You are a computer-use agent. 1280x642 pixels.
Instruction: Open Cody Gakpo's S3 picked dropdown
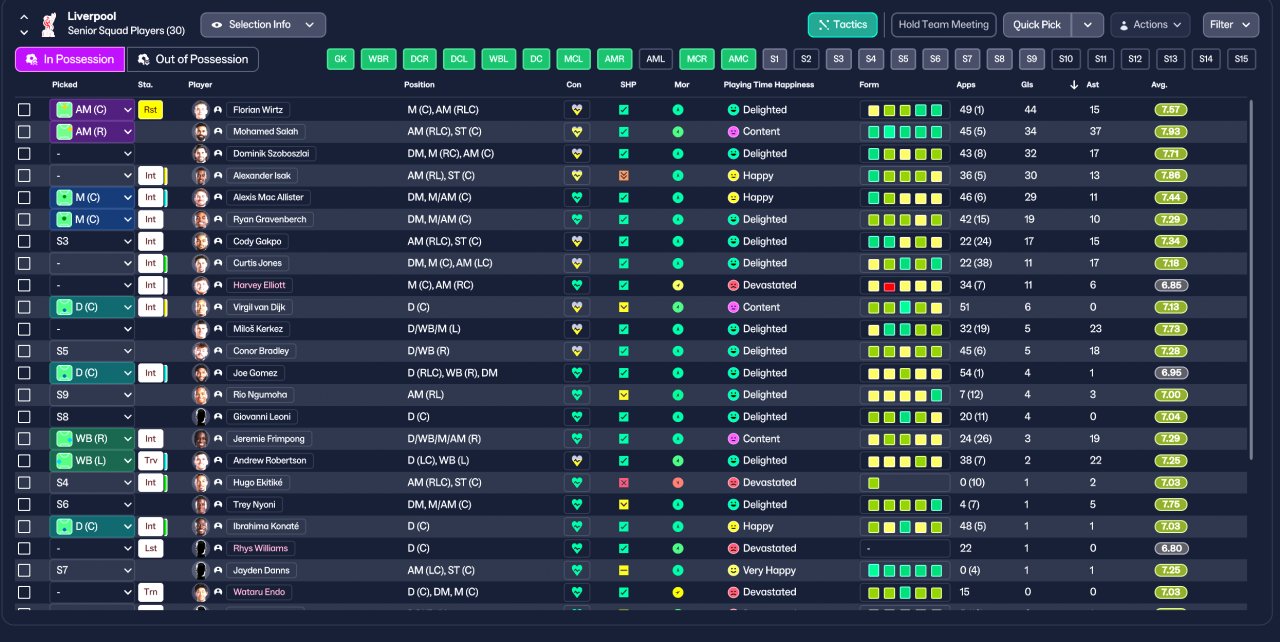coord(93,241)
